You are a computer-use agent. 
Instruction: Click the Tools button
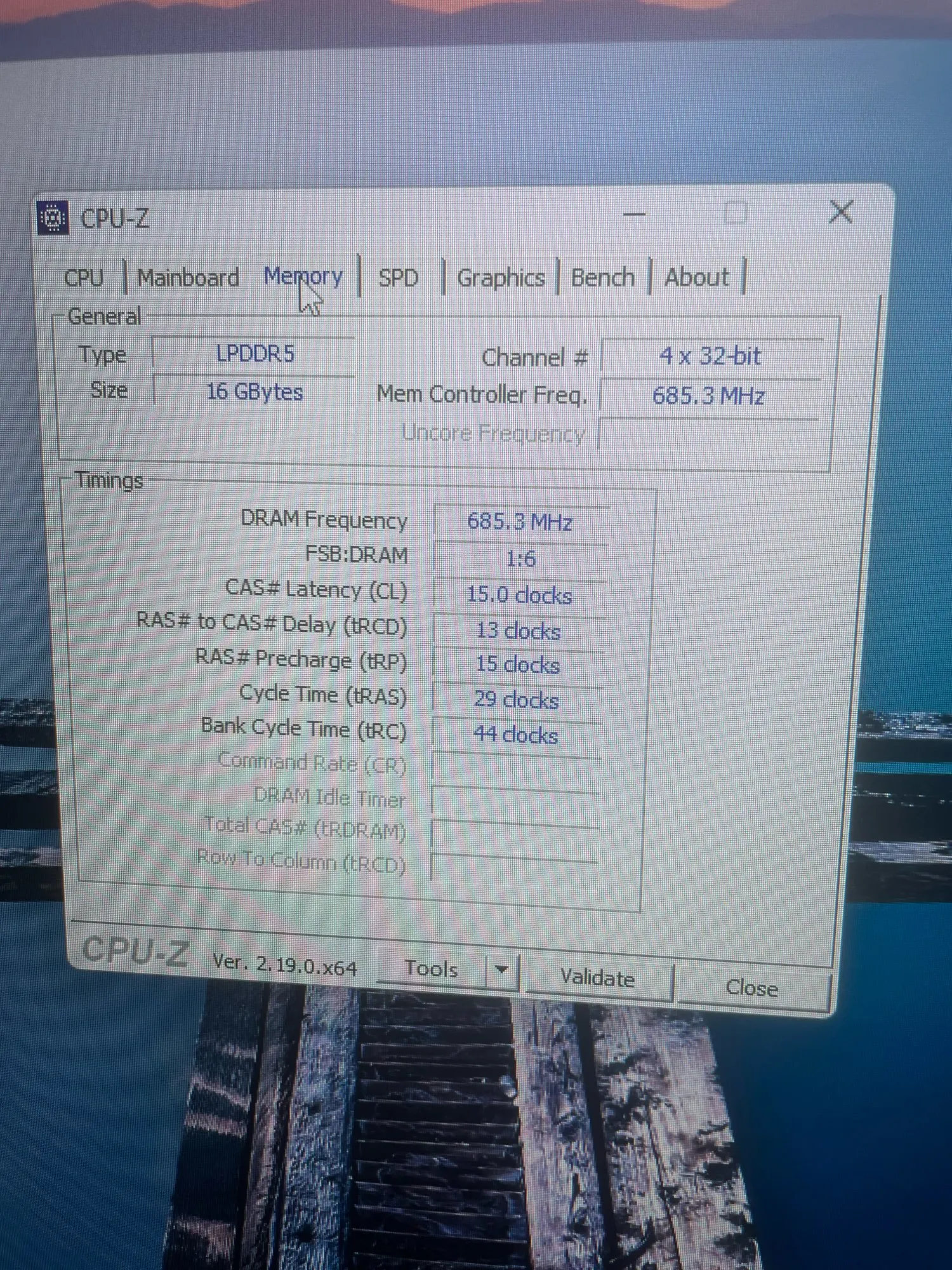432,968
